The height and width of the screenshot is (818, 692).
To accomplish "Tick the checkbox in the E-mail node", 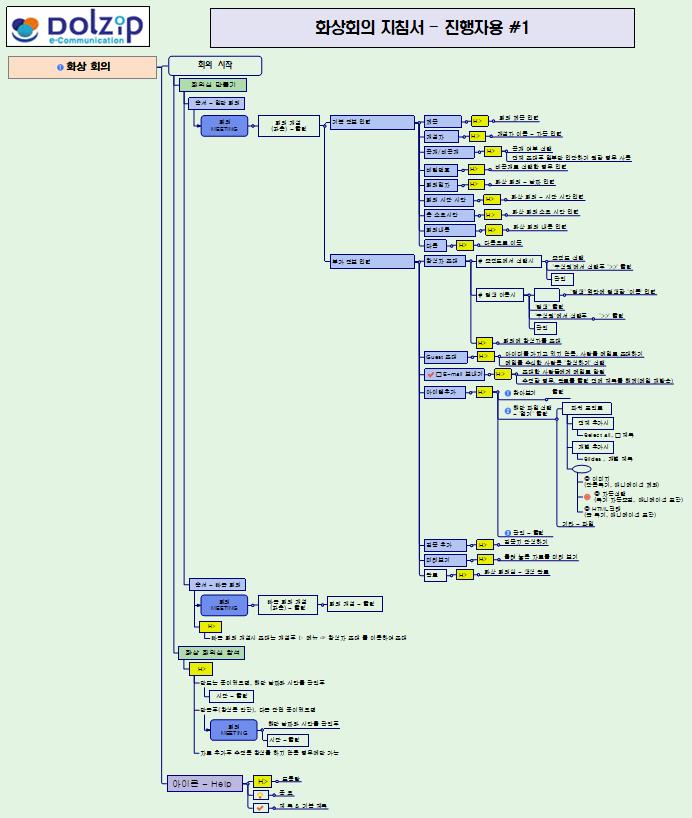I will point(439,374).
